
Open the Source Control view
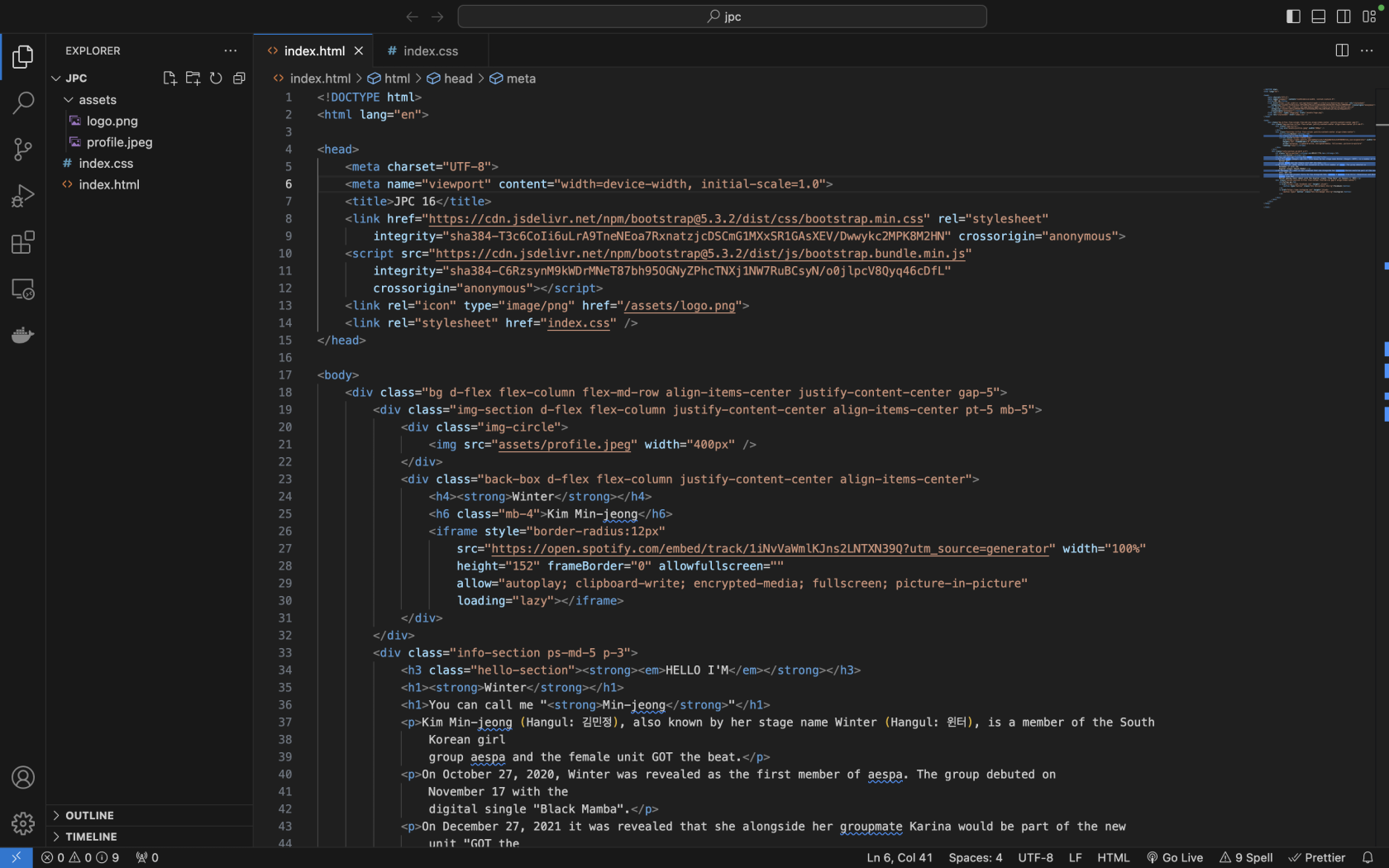(x=23, y=150)
